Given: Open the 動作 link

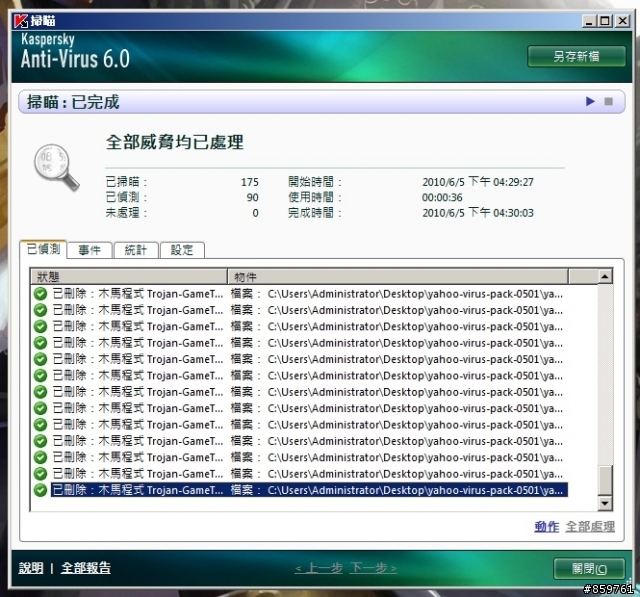Looking at the screenshot, I should pos(547,526).
